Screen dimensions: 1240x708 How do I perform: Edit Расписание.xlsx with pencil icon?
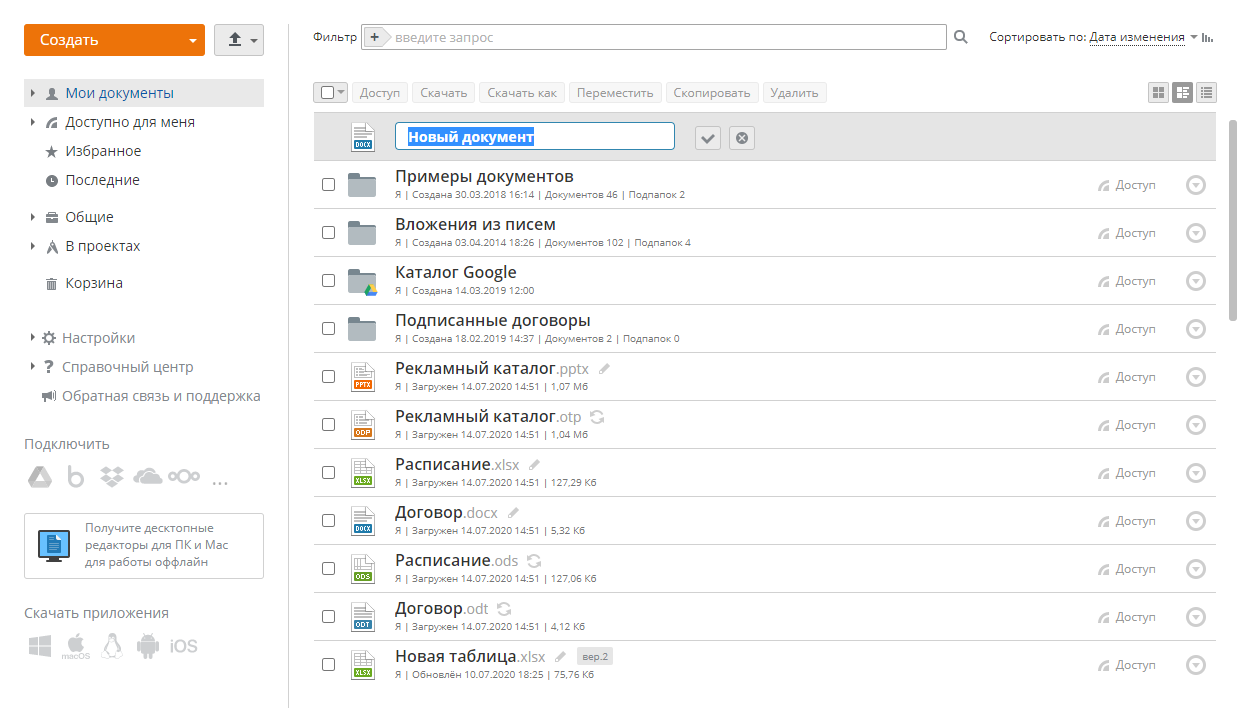pos(534,465)
